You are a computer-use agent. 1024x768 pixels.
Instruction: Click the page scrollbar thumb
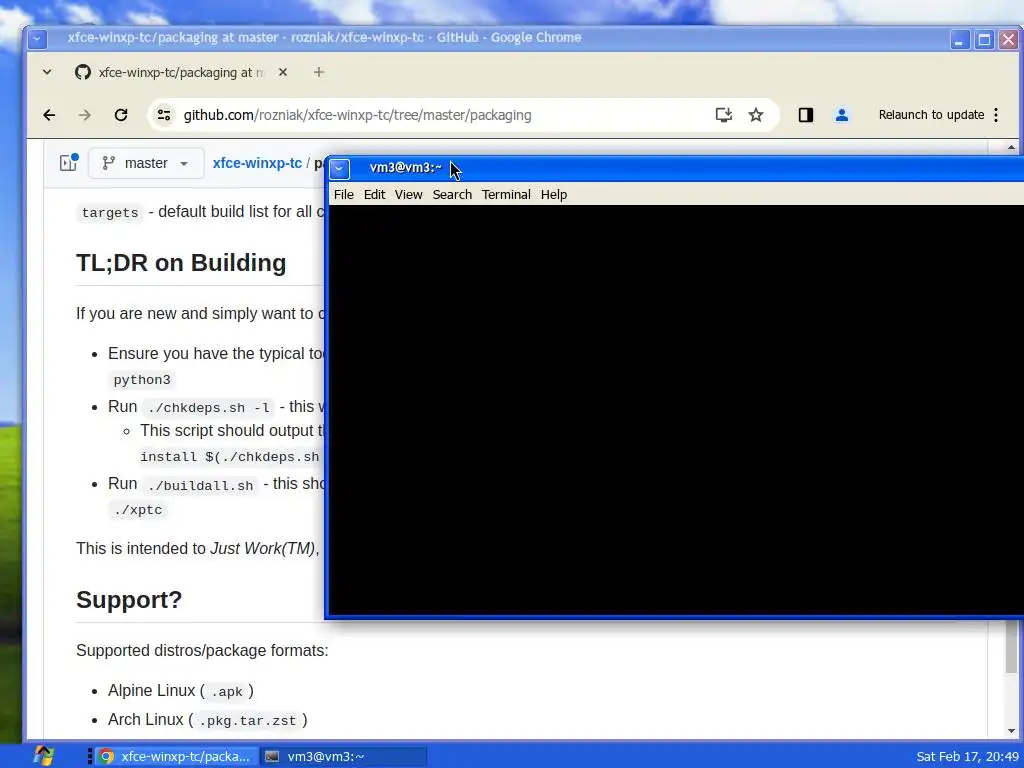(x=1012, y=645)
